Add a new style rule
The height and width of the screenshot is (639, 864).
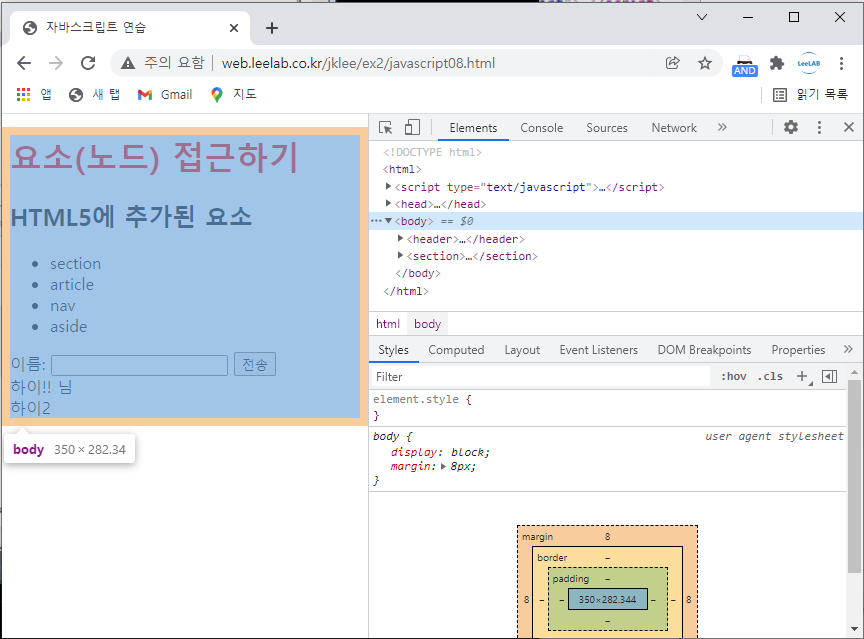(802, 377)
